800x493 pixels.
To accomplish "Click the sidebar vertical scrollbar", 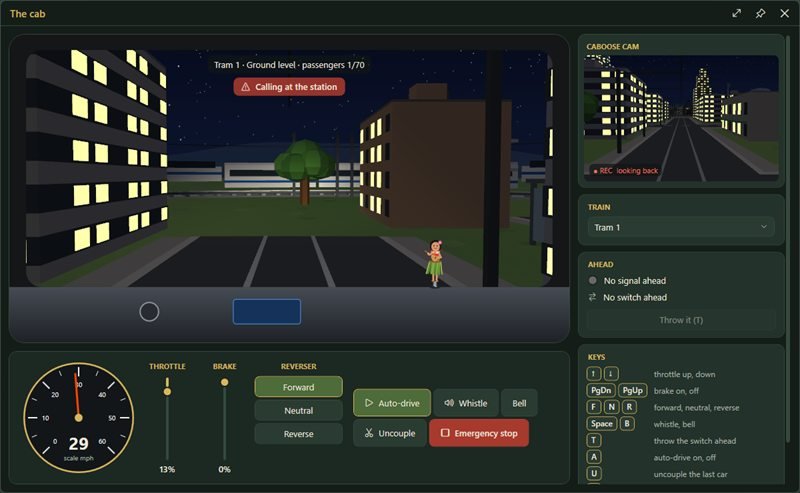I will (790, 240).
